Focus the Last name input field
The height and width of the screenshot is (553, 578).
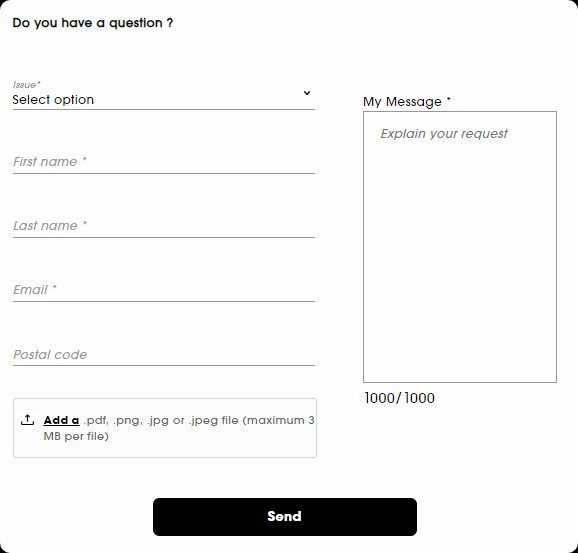click(x=164, y=225)
